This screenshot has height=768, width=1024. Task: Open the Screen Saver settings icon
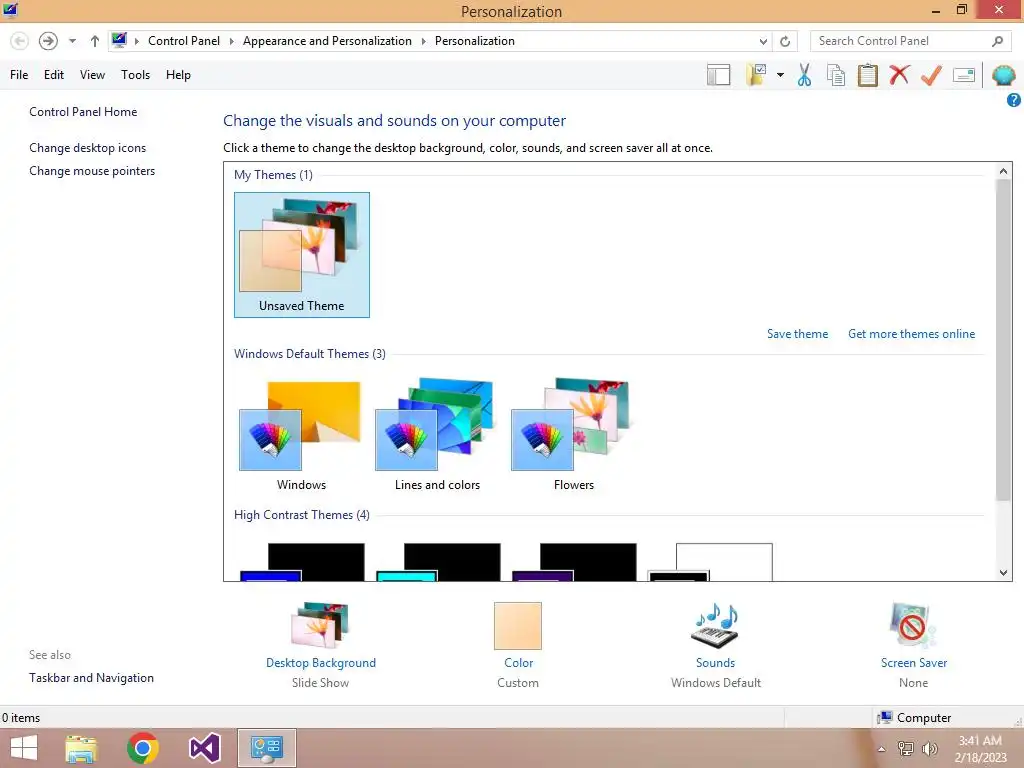[913, 626]
